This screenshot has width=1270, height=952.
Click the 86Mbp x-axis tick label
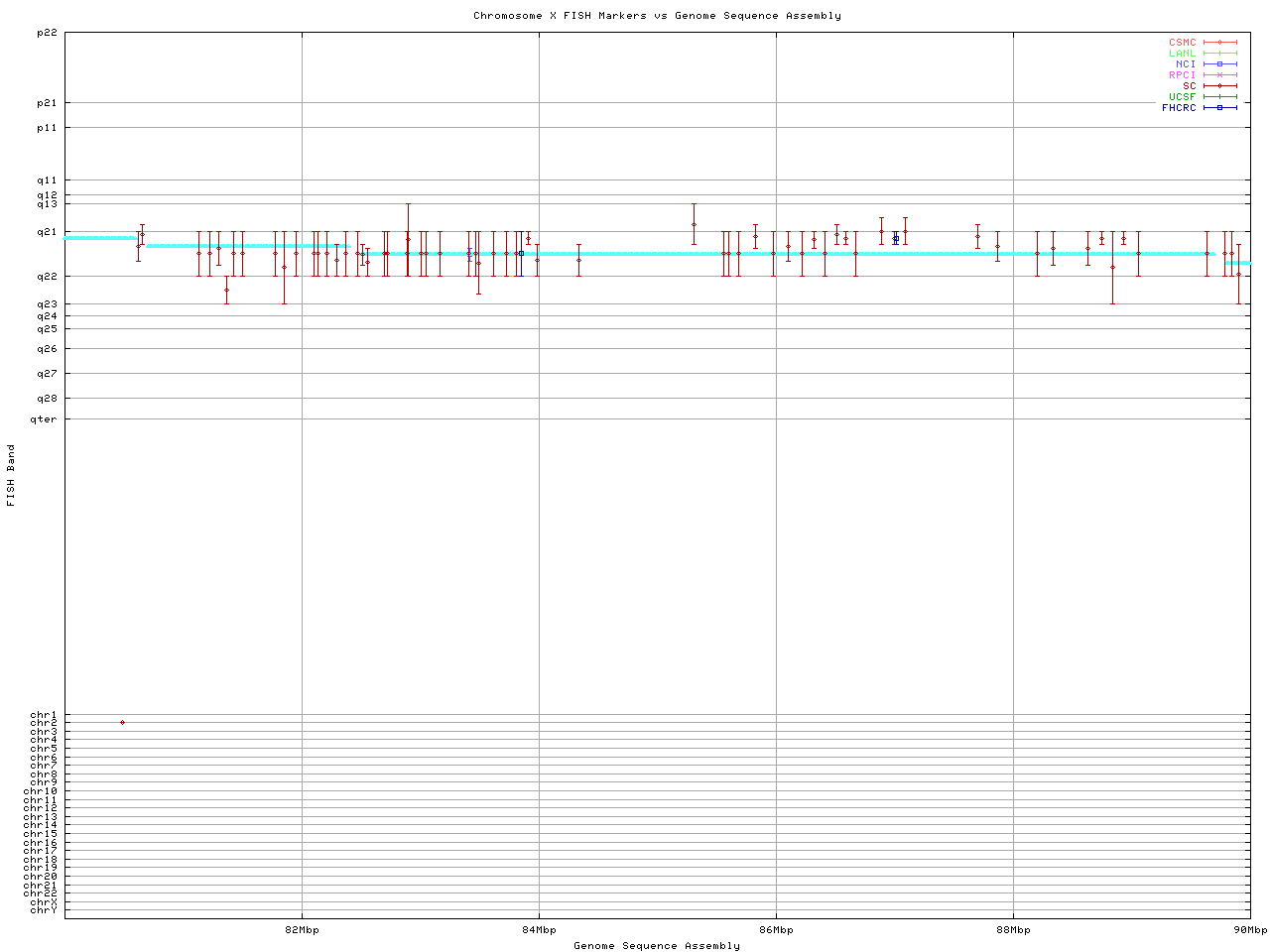[x=776, y=930]
